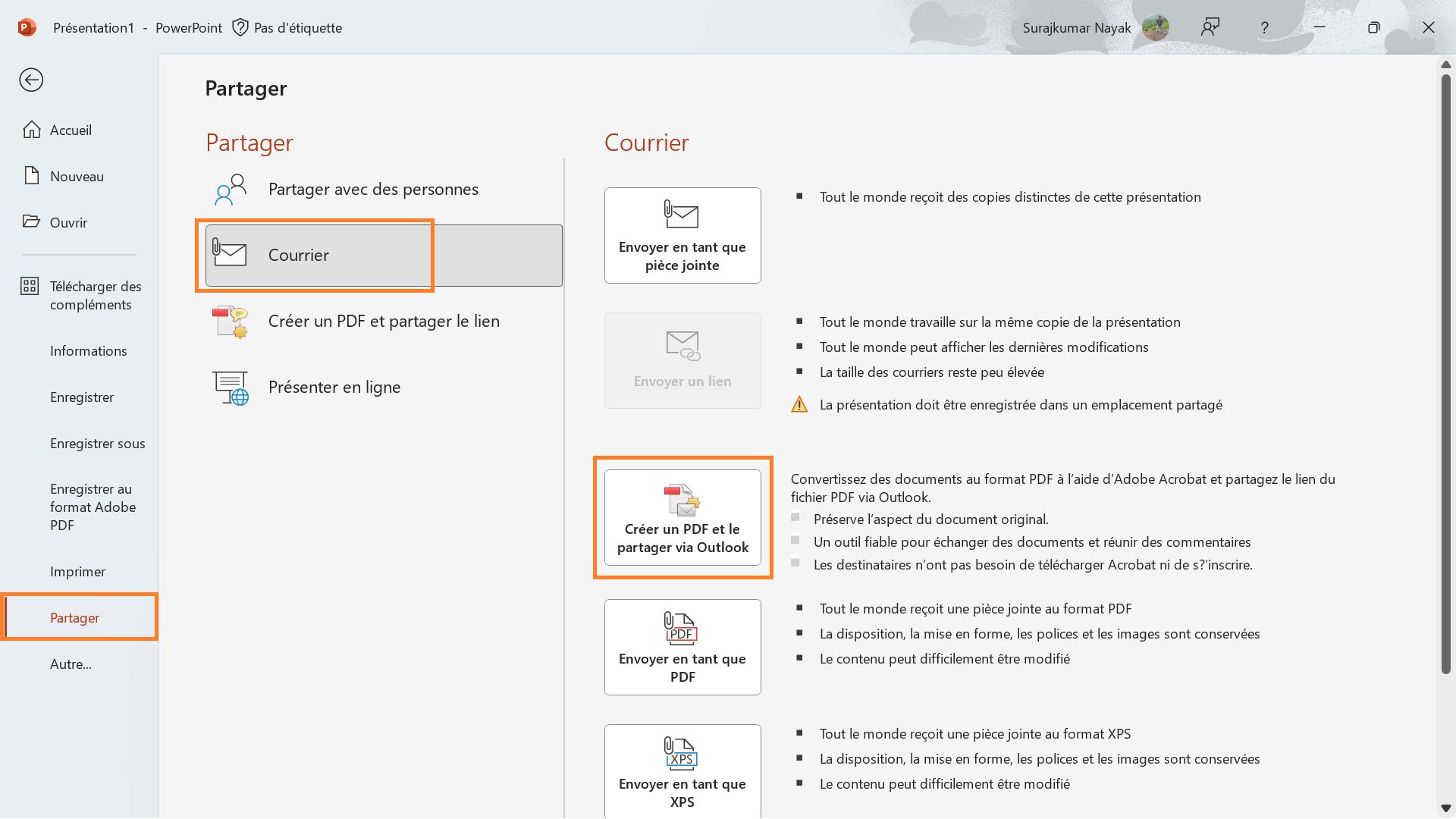Select the 'Envoyer en tant que pièce jointe' icon

681,215
